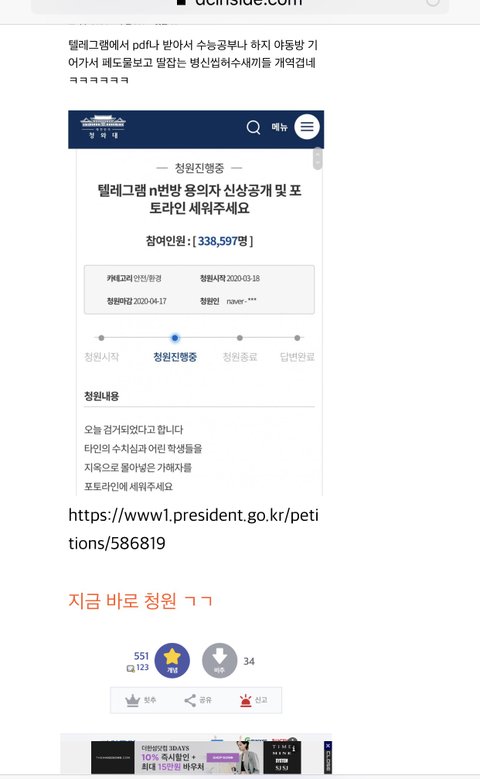Open the 더한섬닷컴 3DAYS ad banner
Screen dimensions: 480x779
coord(196,757)
